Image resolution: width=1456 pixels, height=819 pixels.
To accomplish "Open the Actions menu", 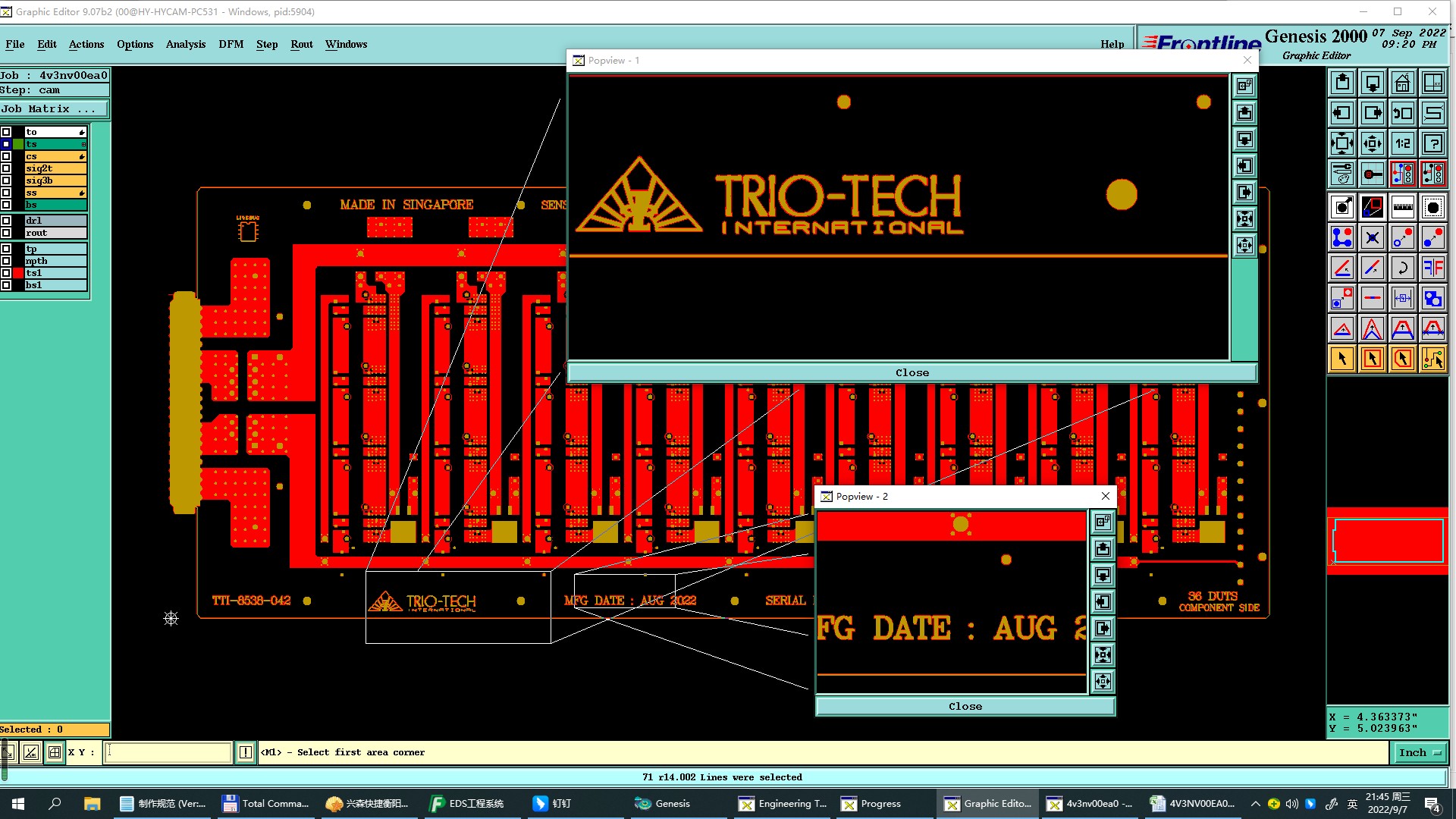I will tap(86, 44).
